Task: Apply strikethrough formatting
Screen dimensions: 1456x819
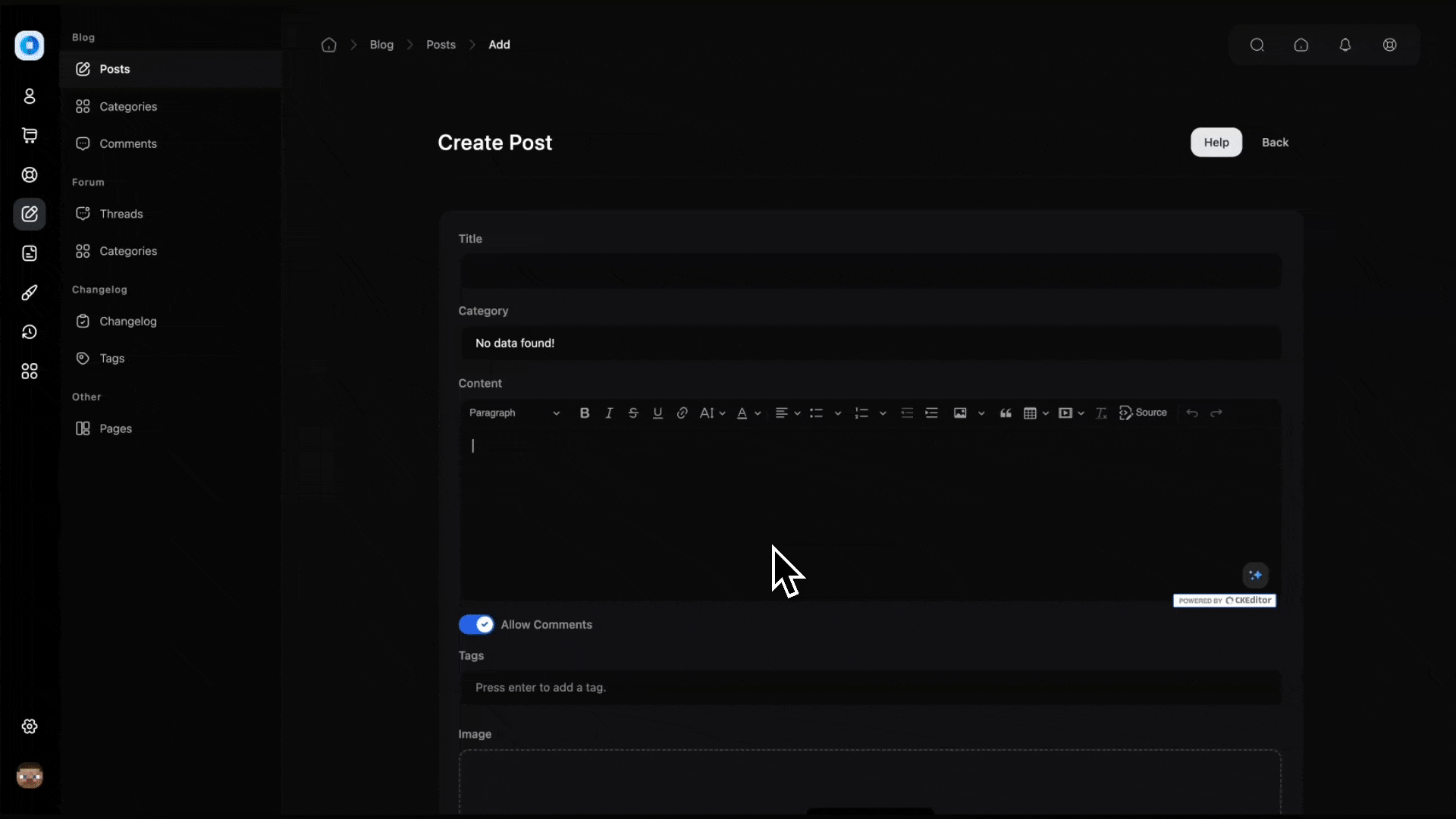Action: click(633, 413)
